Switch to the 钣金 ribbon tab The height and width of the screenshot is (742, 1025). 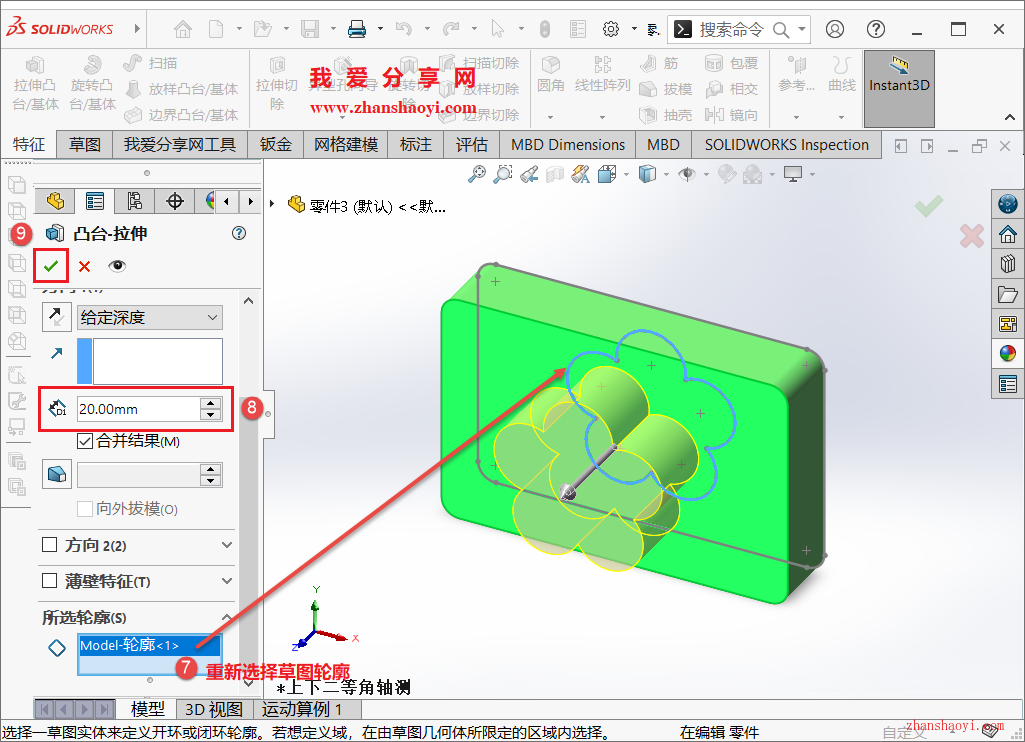275,144
